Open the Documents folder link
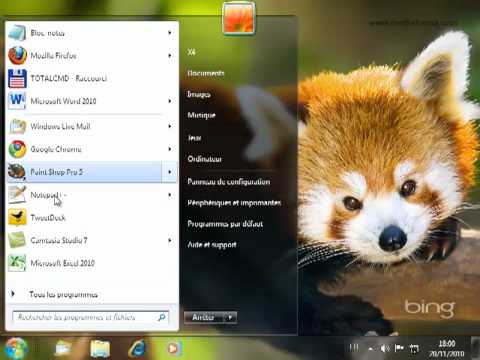This screenshot has height=360, width=480. pyautogui.click(x=206, y=73)
